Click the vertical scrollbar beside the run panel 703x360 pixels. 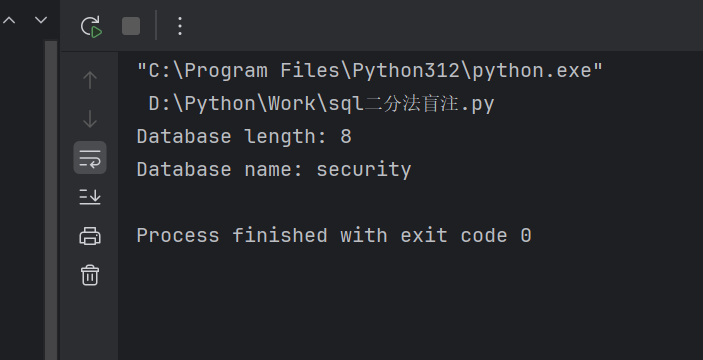[x=51, y=200]
